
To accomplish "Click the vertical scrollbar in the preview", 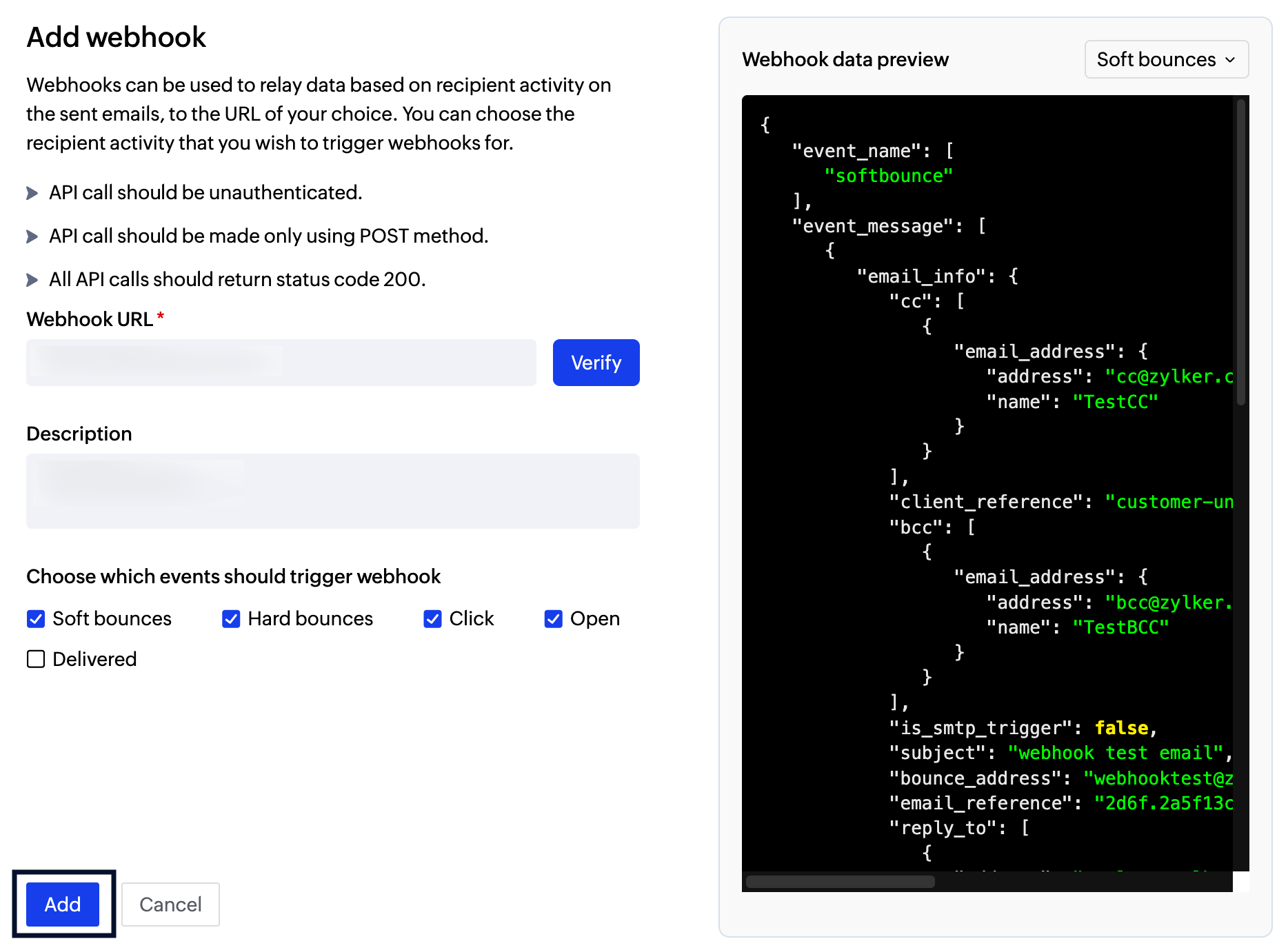I will [1240, 252].
